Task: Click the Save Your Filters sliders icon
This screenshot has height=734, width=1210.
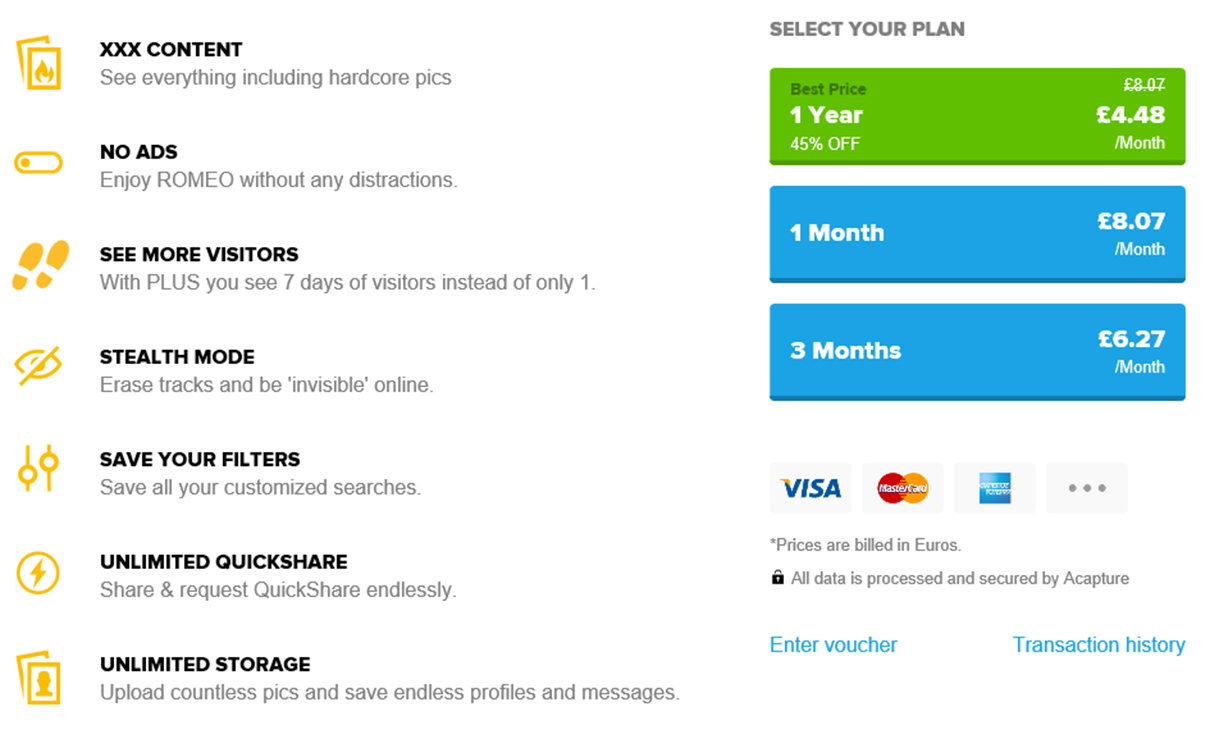Action: 39,468
